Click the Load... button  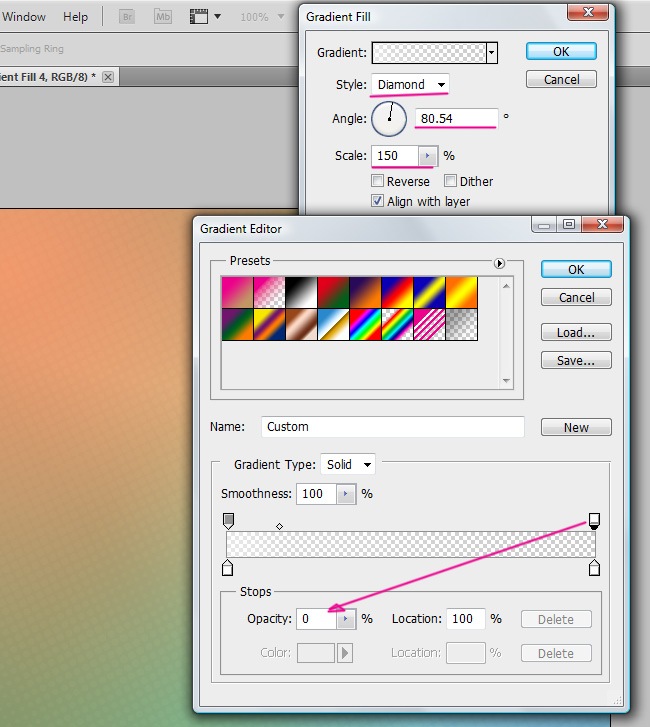(x=576, y=333)
